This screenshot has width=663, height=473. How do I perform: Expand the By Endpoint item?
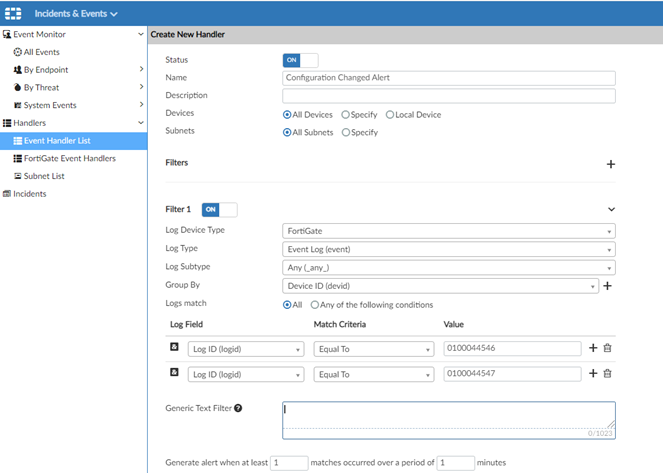tap(140, 70)
